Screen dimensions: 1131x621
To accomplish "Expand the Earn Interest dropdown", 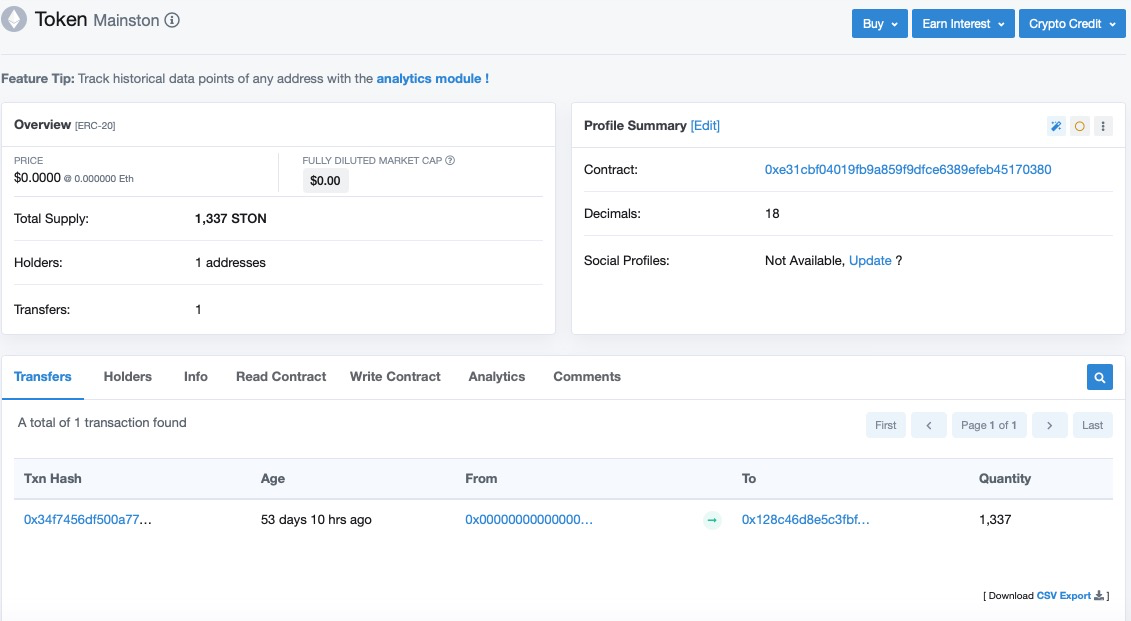I will click(x=963, y=24).
